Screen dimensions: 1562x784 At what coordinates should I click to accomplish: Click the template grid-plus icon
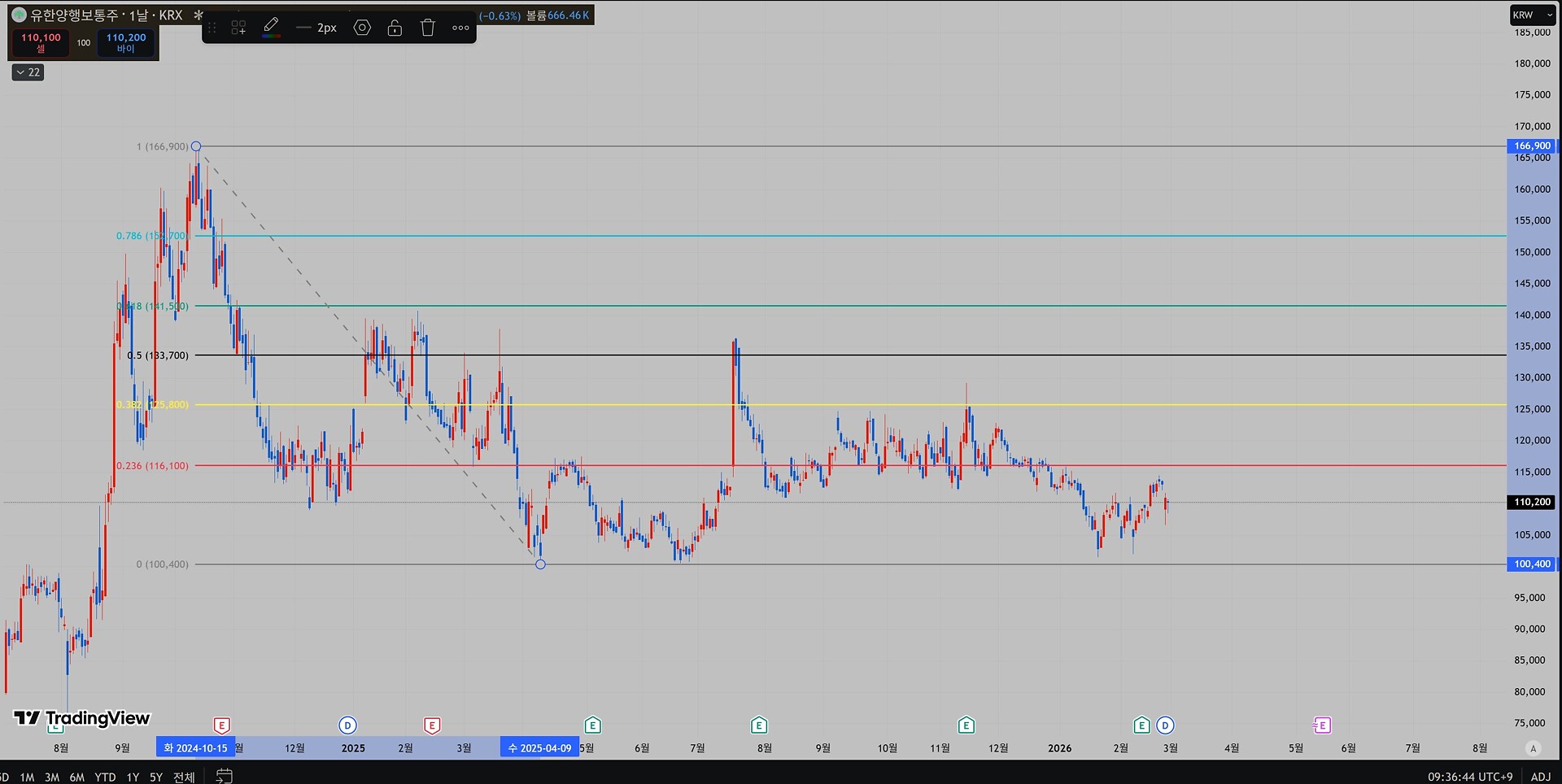coord(238,28)
